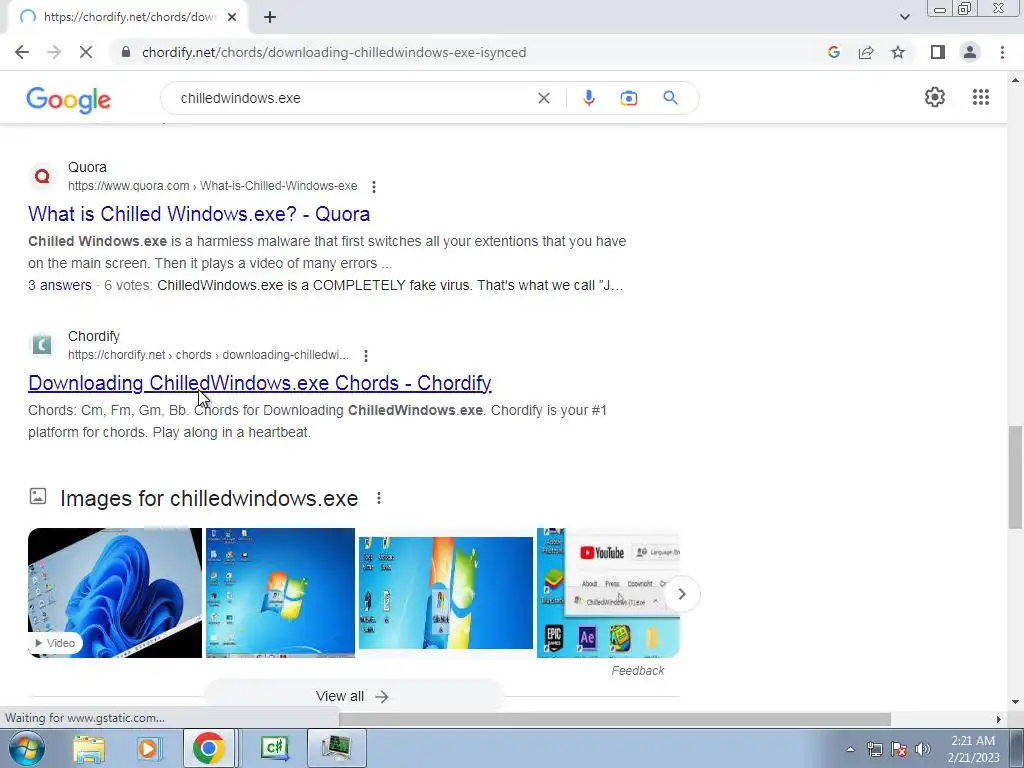This screenshot has height=768, width=1024.
Task: Open Google quick settings gear
Action: tap(935, 97)
